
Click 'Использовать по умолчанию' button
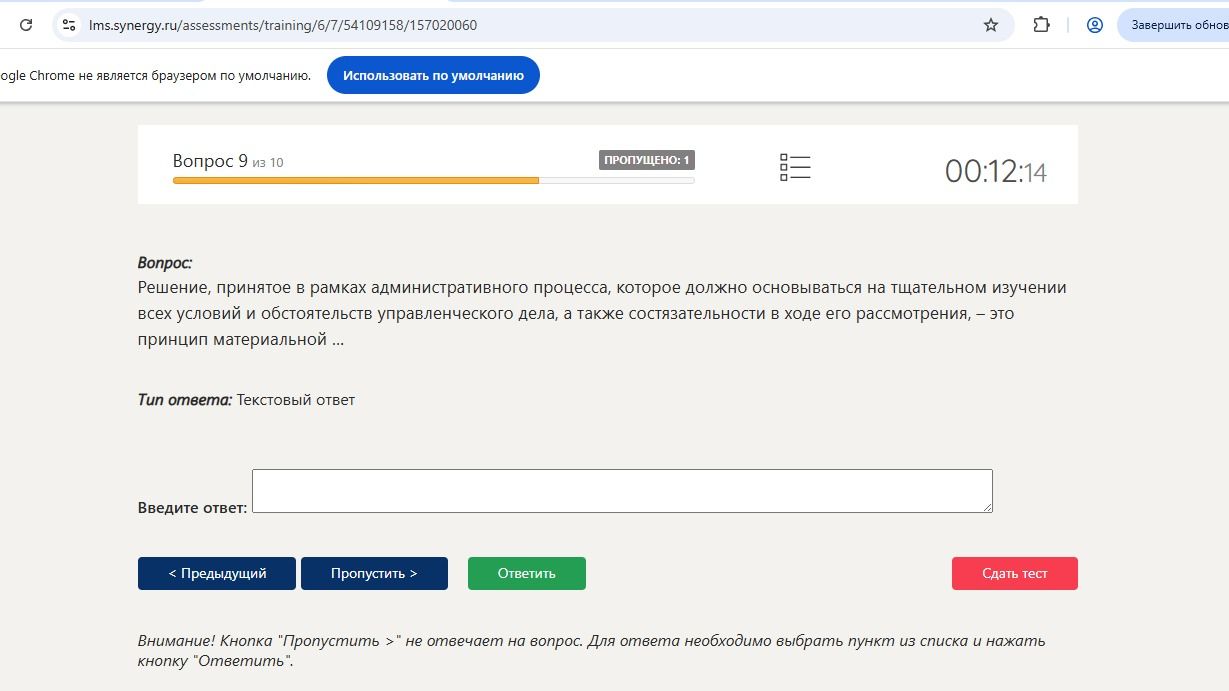click(433, 75)
